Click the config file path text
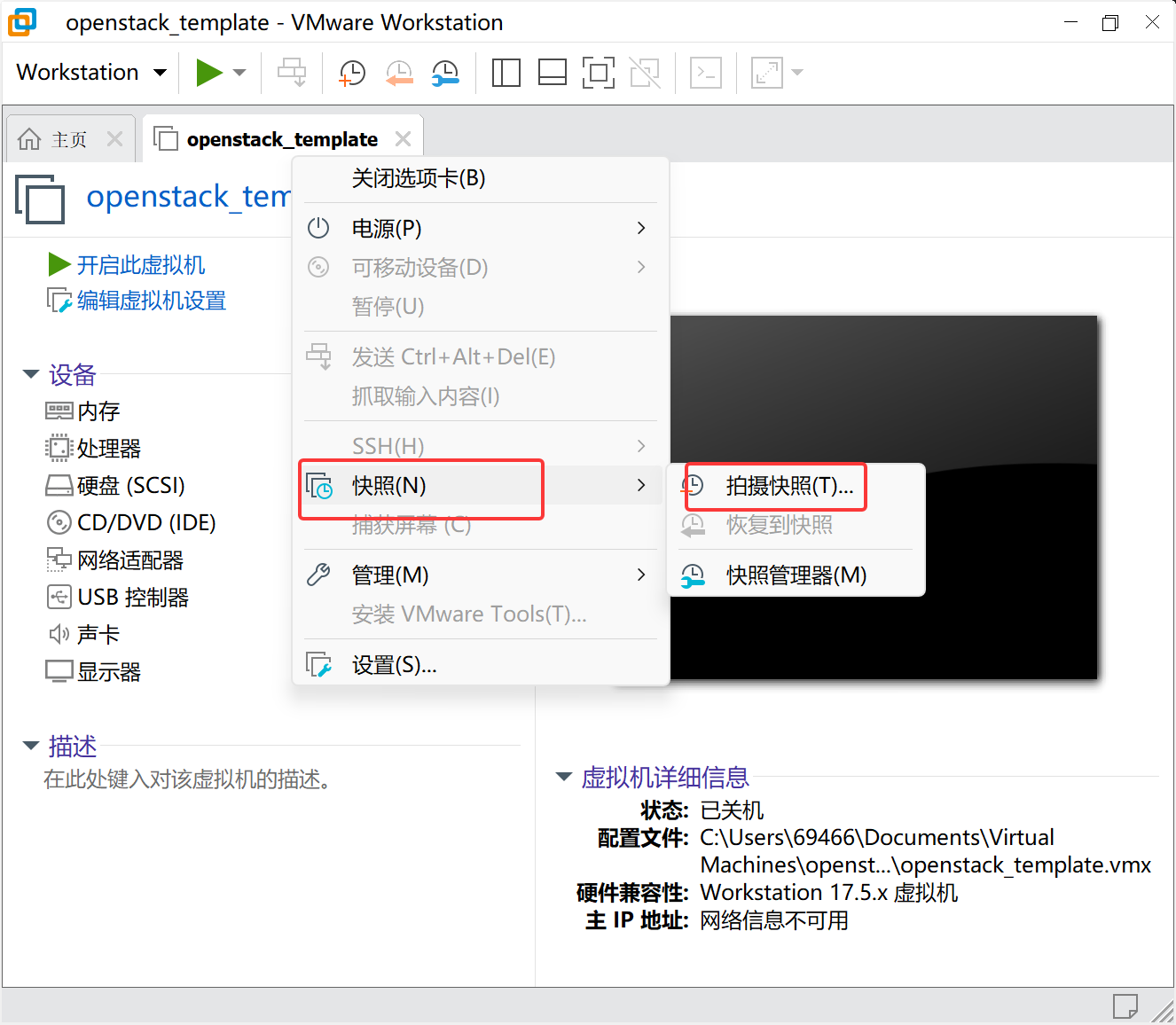The image size is (1176, 1025). tap(925, 851)
